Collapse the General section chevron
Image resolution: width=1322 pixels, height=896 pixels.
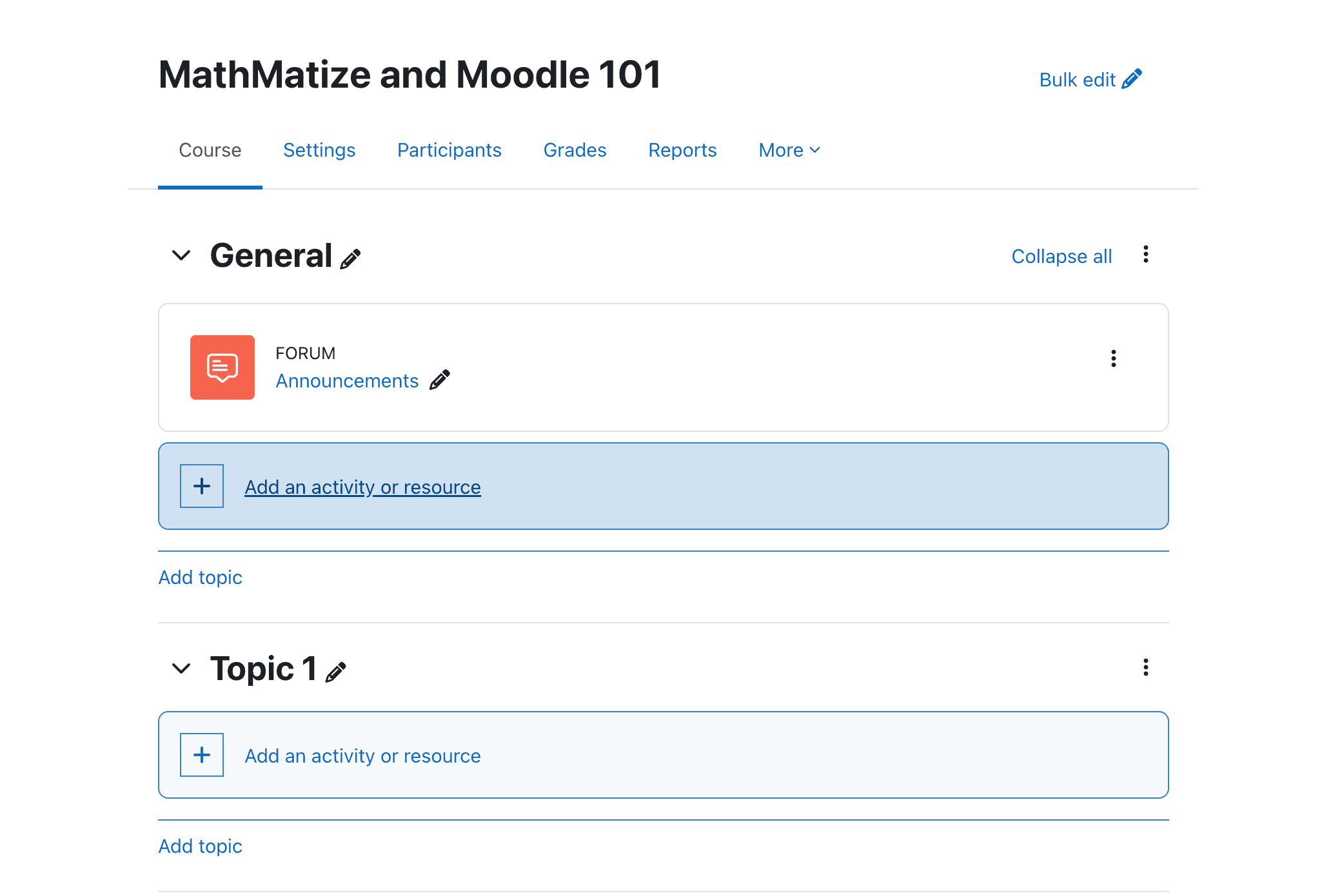(181, 256)
